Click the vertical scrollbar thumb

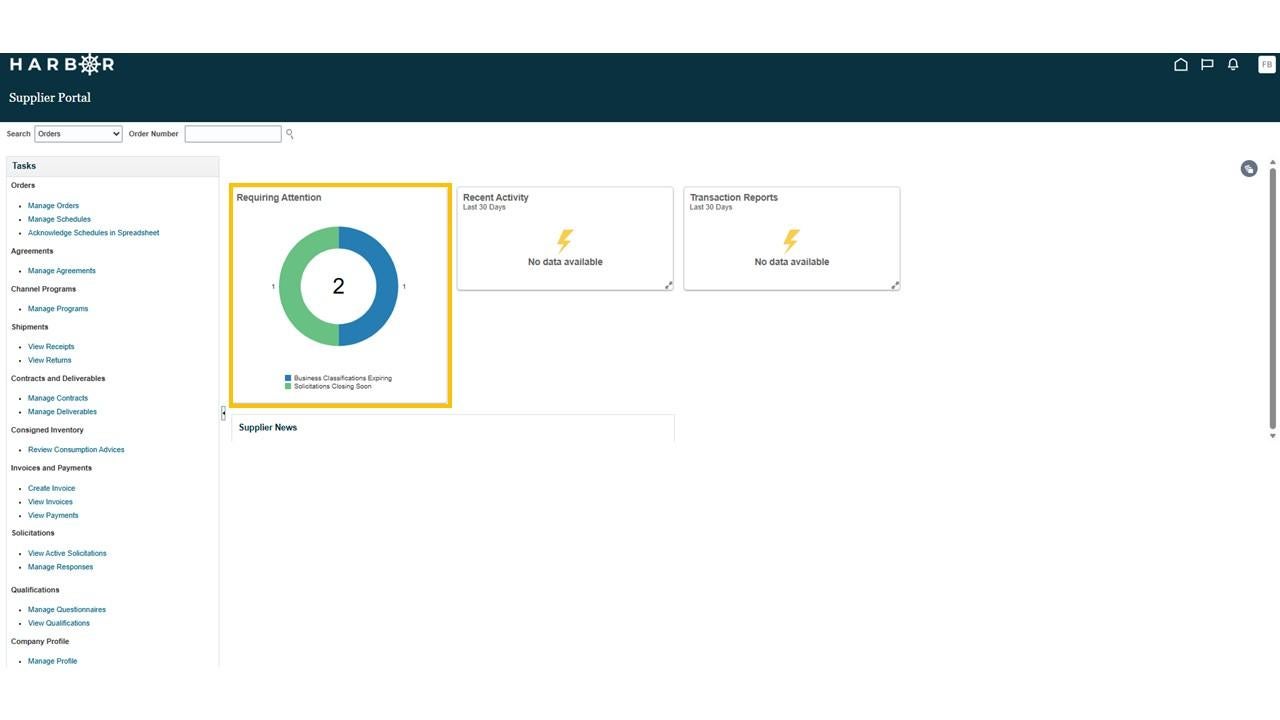click(x=1273, y=299)
